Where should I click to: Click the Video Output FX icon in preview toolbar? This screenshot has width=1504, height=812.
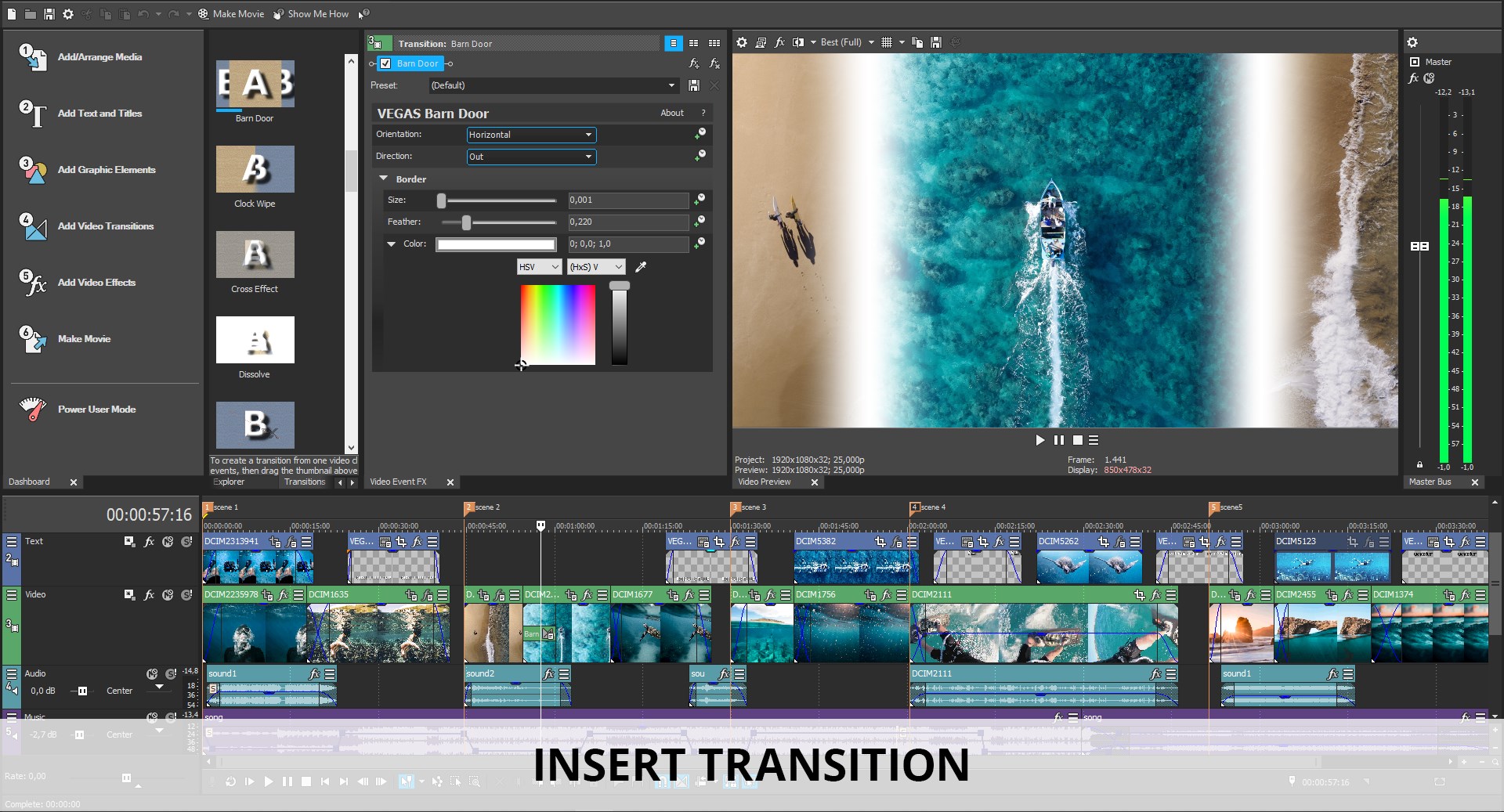point(779,42)
